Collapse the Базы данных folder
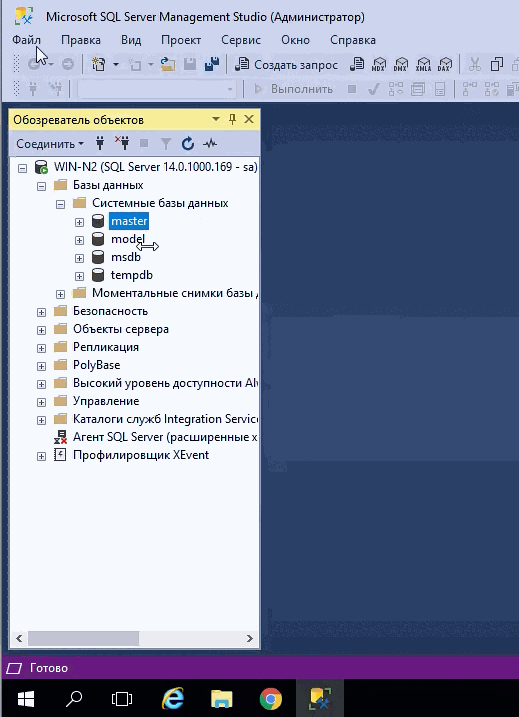Screen dimensions: 519x717 click(42, 186)
